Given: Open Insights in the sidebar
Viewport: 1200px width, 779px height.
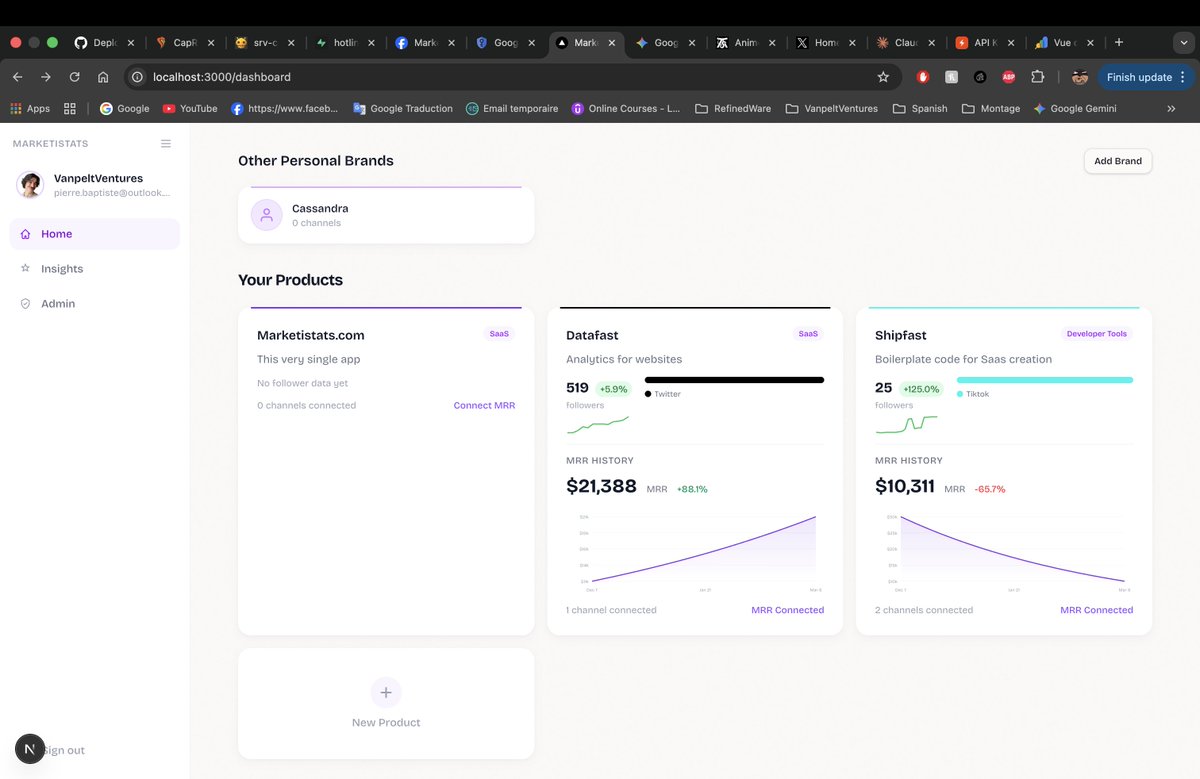Looking at the screenshot, I should (95, 269).
